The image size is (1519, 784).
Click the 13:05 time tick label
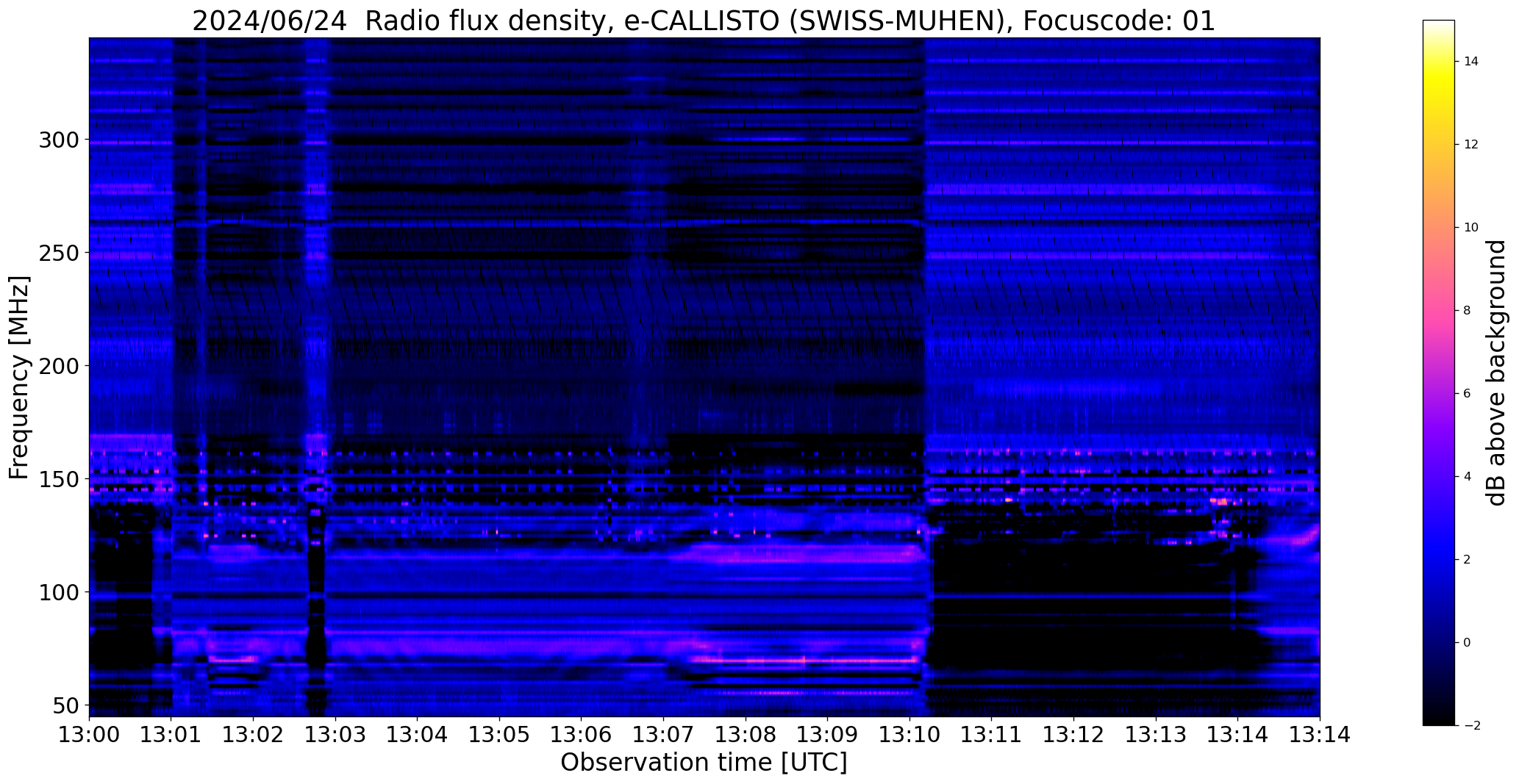499,734
